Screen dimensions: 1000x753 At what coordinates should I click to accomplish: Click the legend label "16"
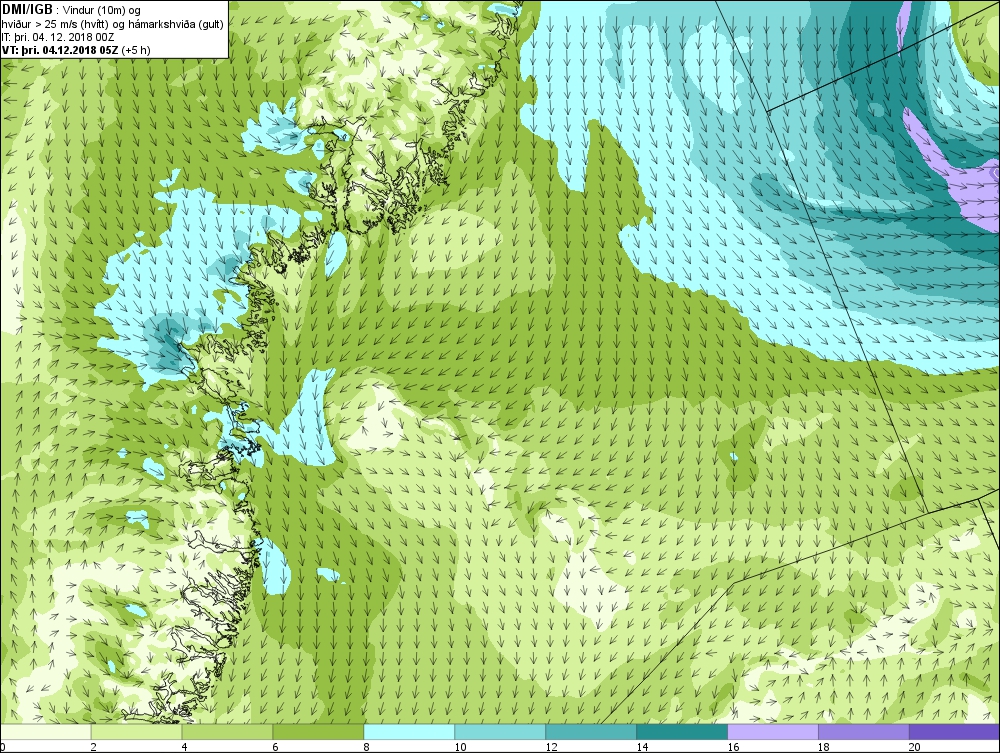coord(733,747)
